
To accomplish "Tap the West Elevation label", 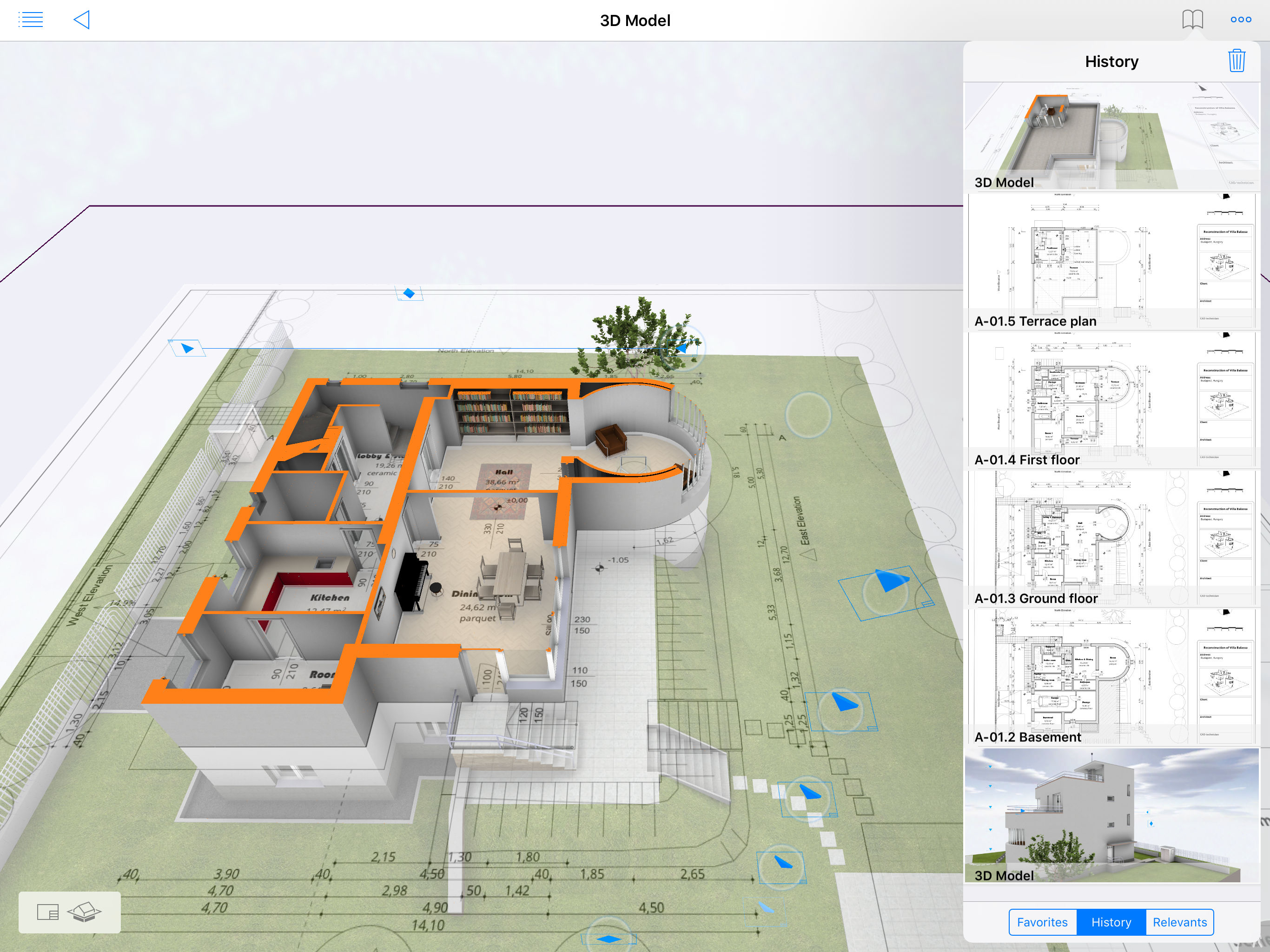I will click(90, 595).
